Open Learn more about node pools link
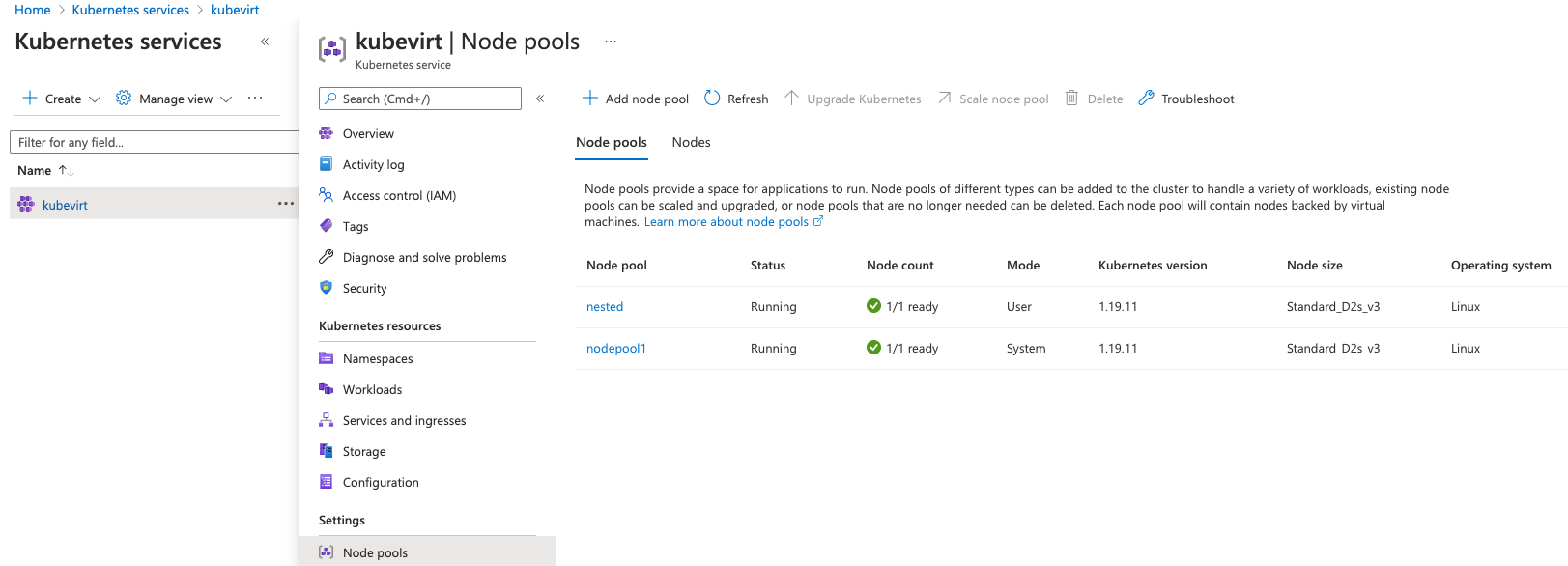 (733, 221)
